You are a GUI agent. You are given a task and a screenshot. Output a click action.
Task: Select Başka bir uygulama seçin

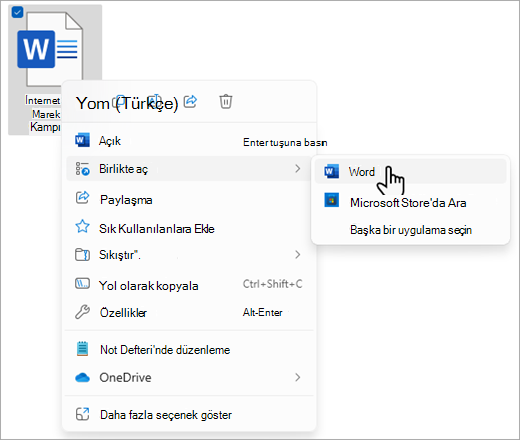coord(411,230)
